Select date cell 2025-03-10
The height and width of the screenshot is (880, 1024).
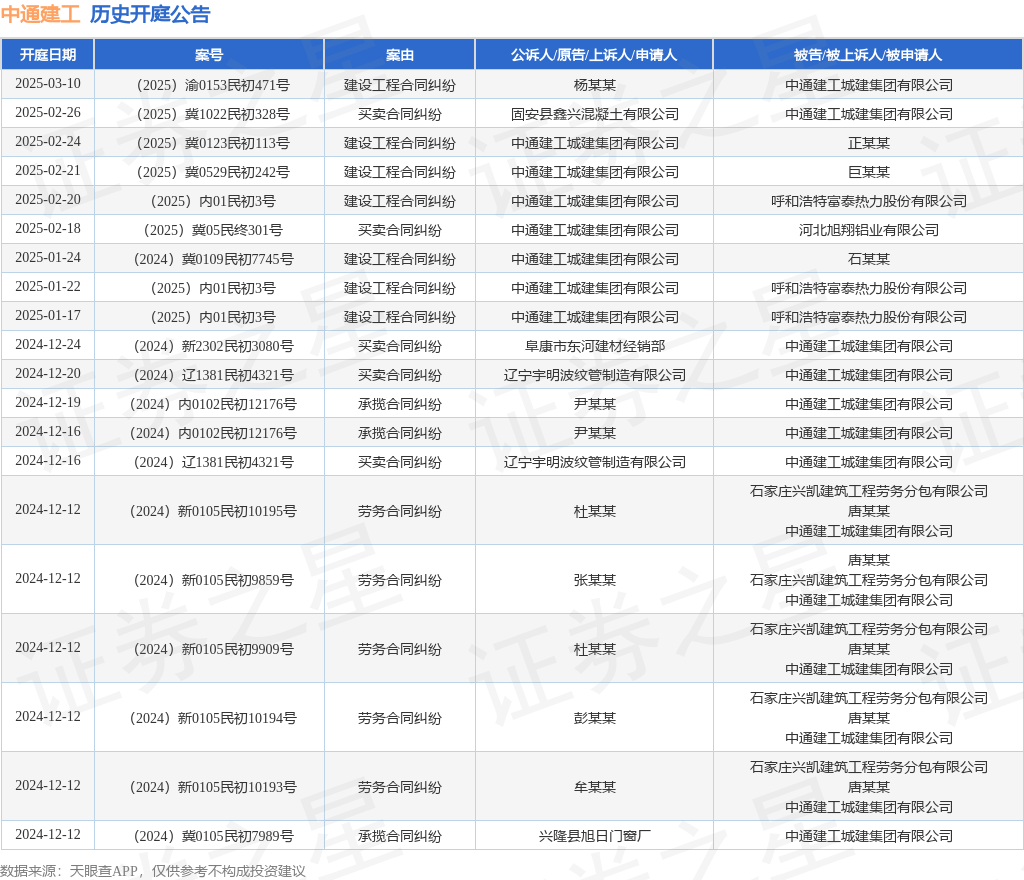point(48,84)
